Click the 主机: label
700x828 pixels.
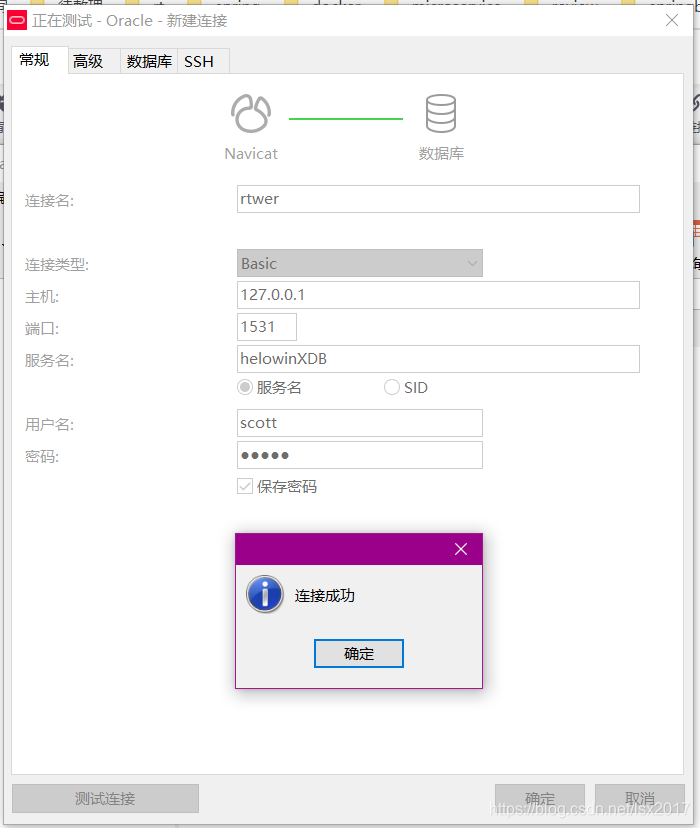point(42,297)
